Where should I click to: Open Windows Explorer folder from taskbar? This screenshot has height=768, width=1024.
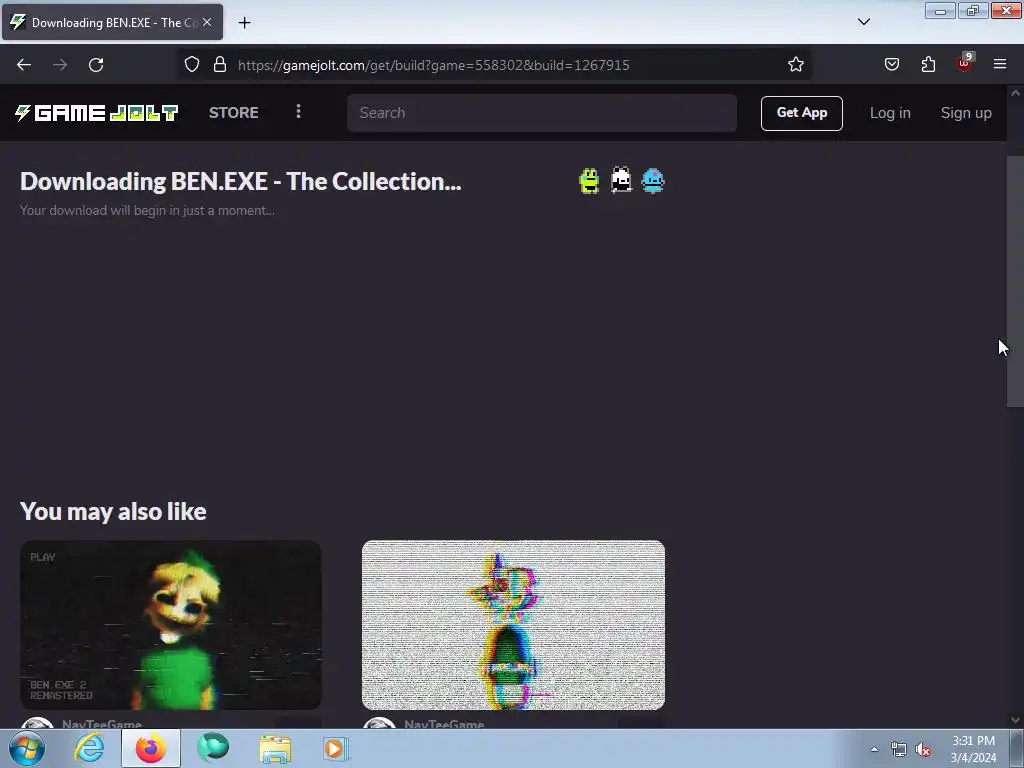click(x=275, y=749)
